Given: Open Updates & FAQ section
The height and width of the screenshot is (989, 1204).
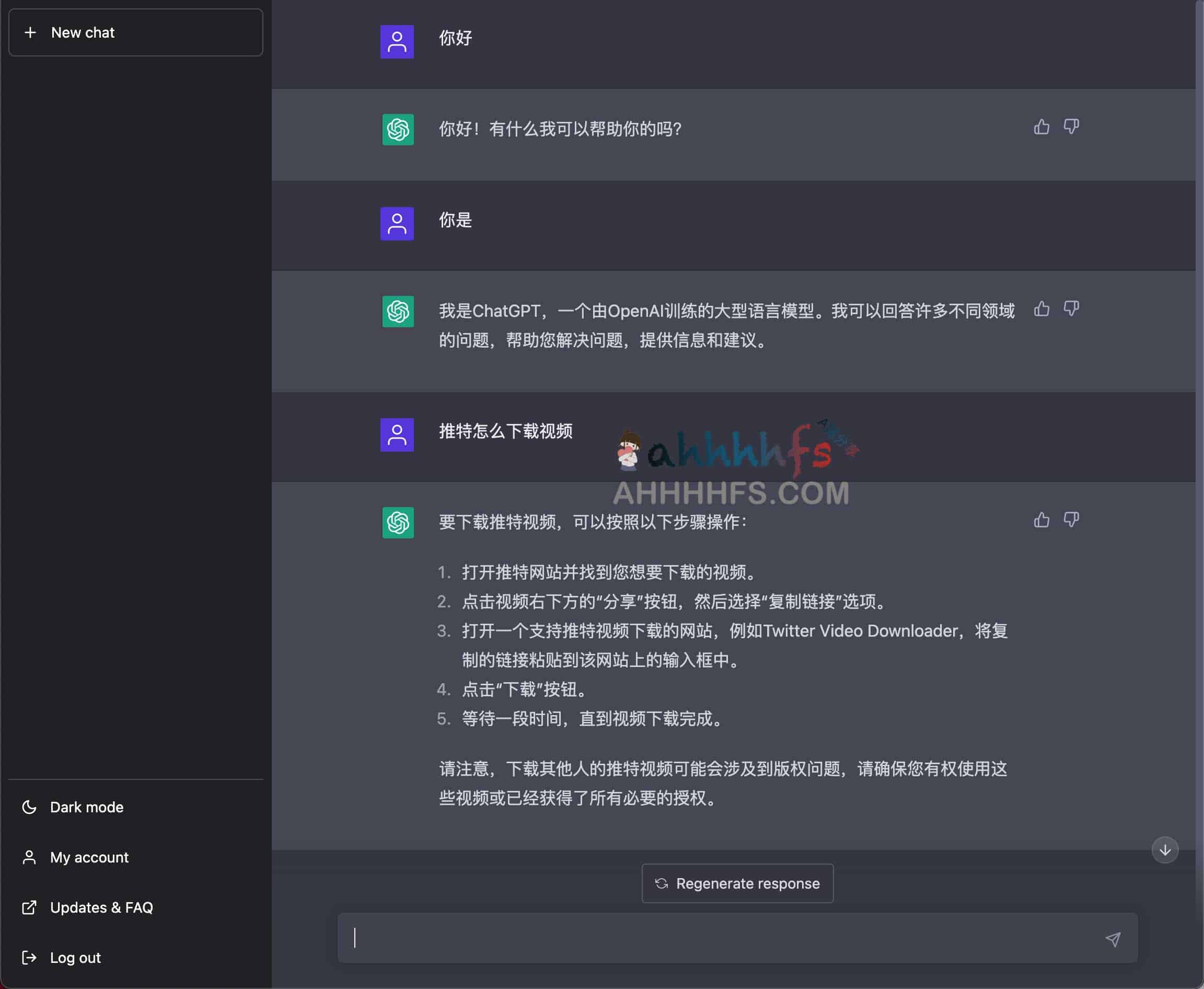Looking at the screenshot, I should (x=101, y=908).
